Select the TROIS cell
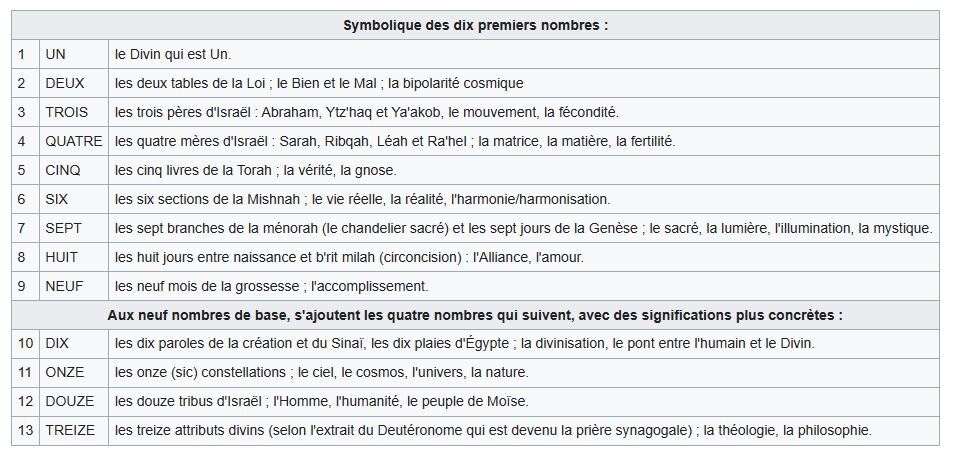This screenshot has width=958, height=460. (66, 112)
